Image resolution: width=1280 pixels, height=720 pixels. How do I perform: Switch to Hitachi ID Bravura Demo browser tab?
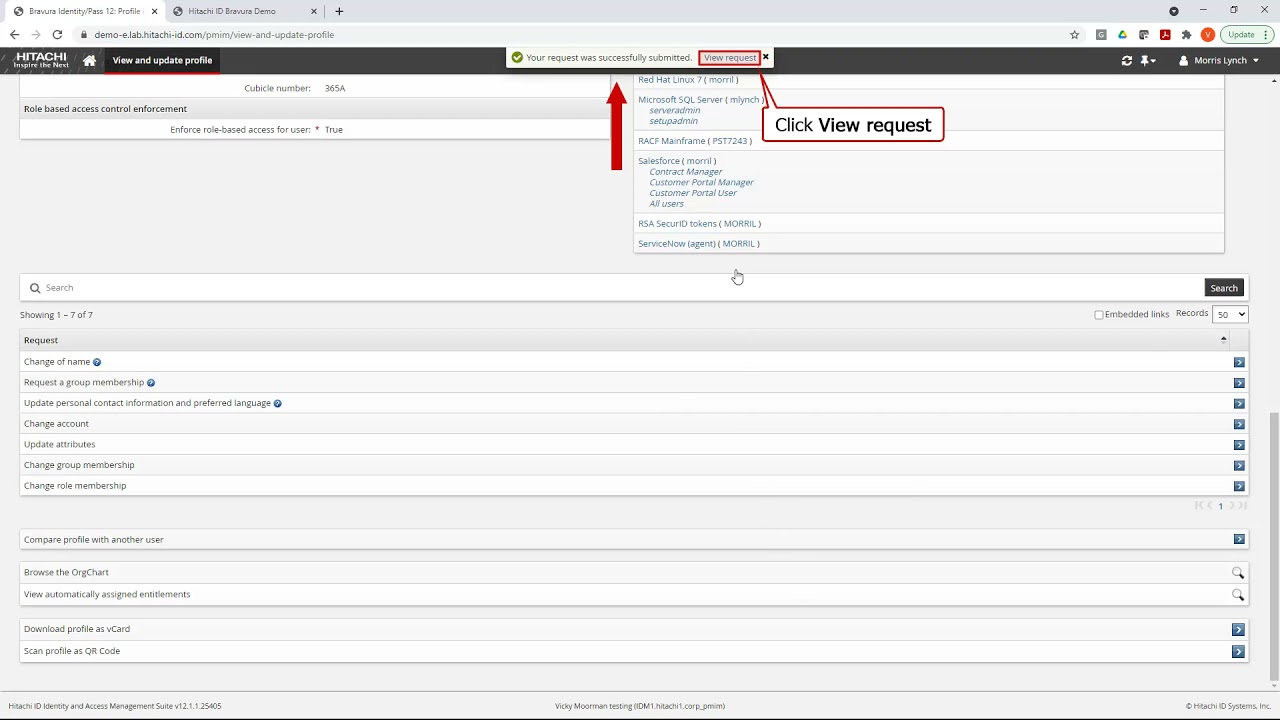[x=243, y=11]
